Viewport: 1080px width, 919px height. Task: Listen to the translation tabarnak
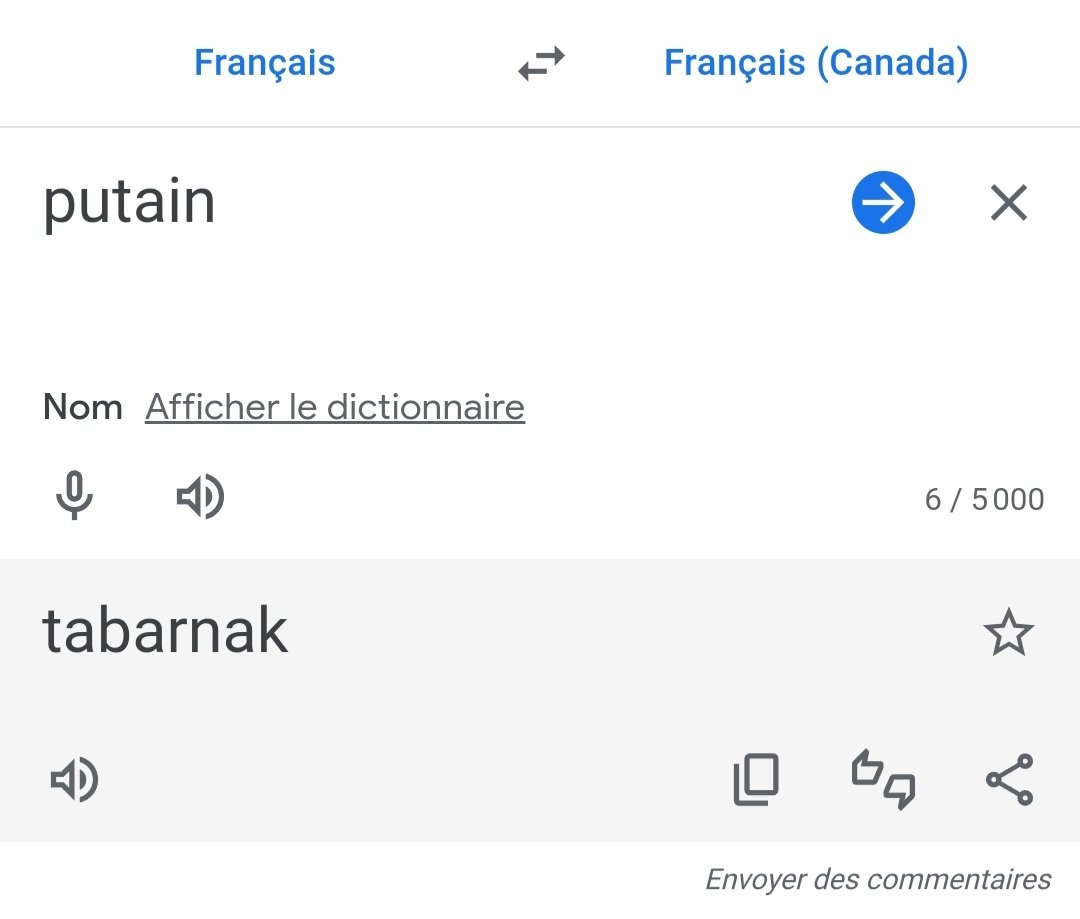[74, 780]
